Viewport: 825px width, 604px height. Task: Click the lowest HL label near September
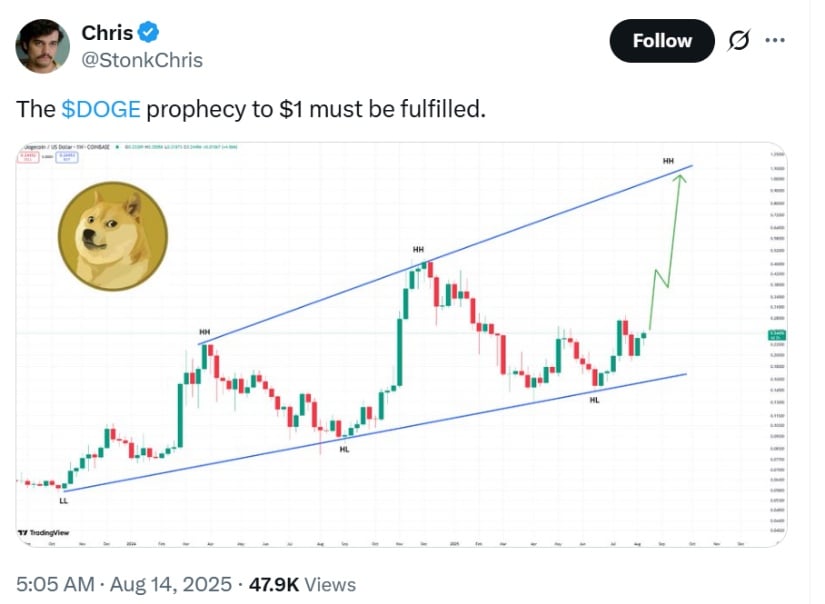[344, 449]
